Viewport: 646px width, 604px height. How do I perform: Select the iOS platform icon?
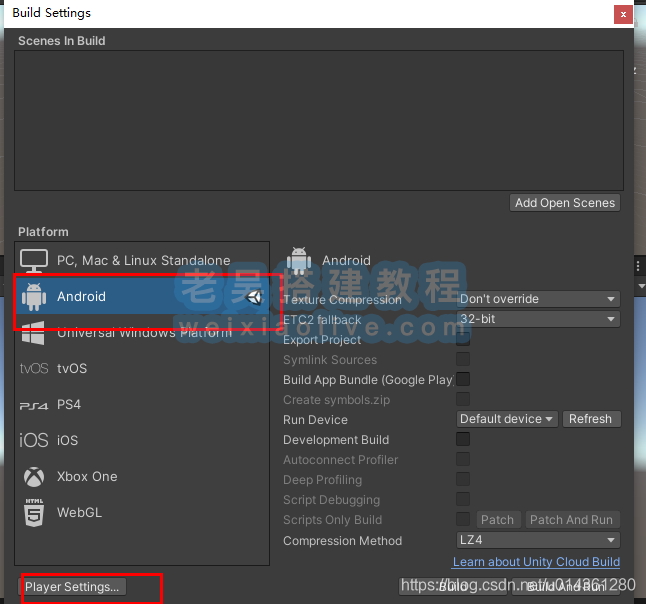pyautogui.click(x=34, y=441)
